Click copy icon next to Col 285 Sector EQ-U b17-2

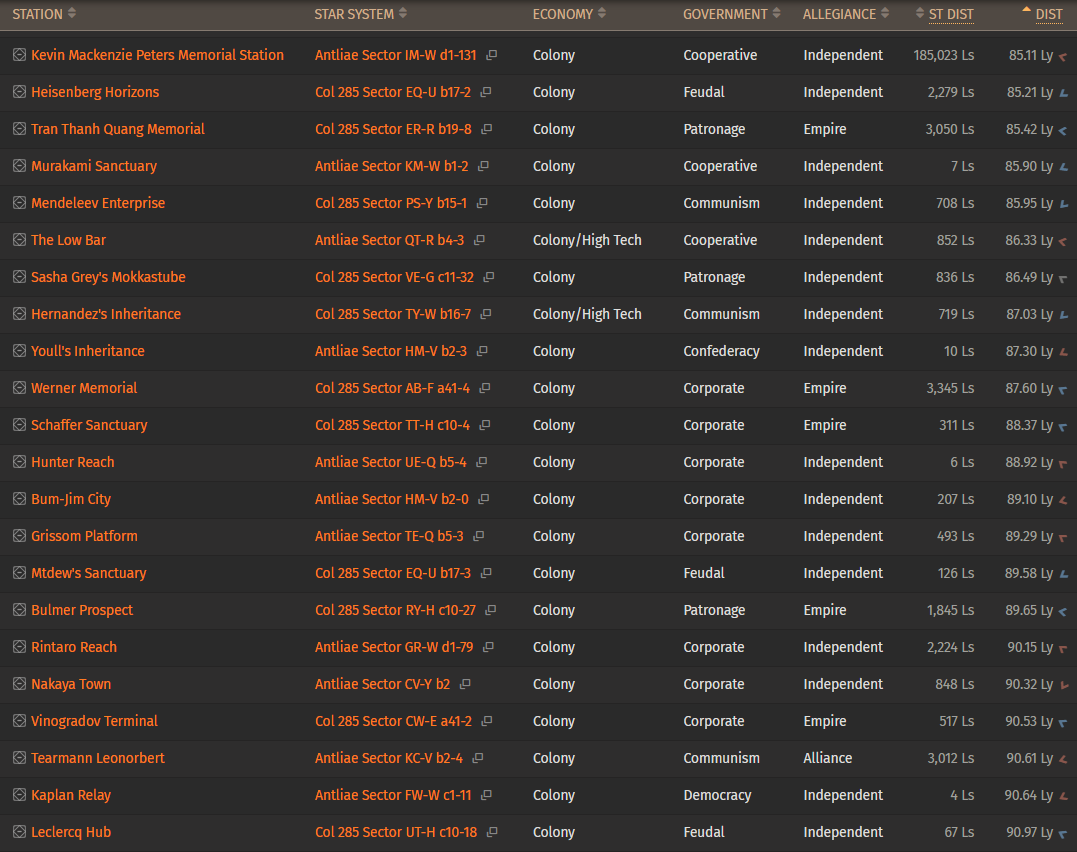coord(486,92)
